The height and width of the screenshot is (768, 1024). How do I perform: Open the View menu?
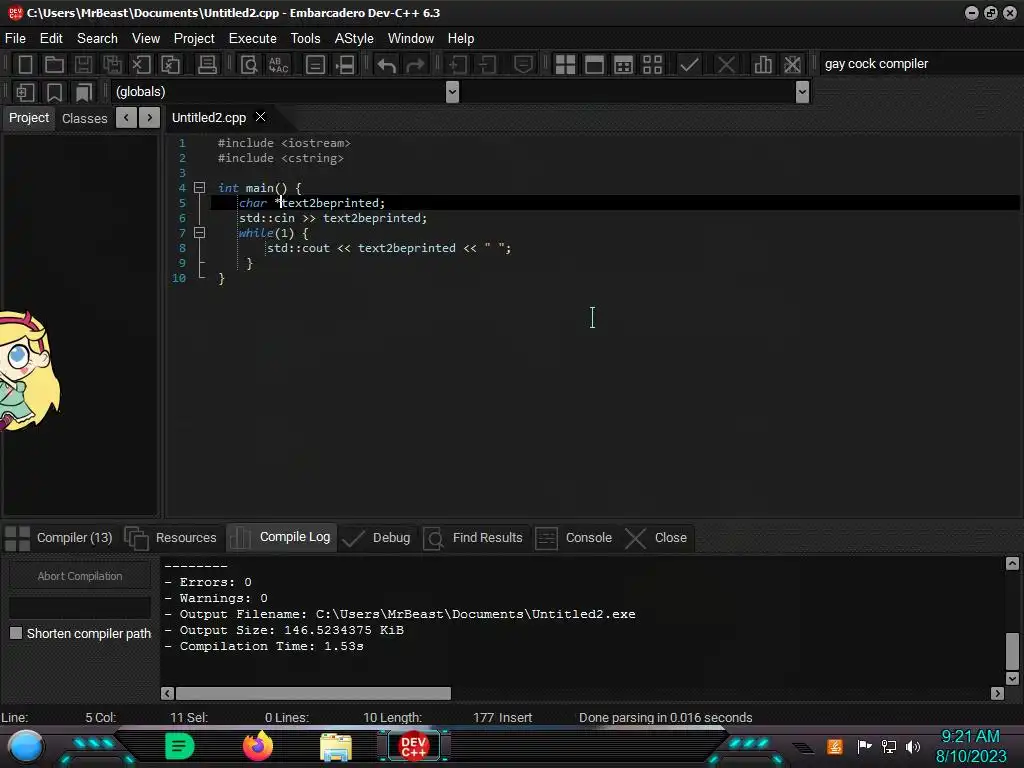click(x=146, y=39)
